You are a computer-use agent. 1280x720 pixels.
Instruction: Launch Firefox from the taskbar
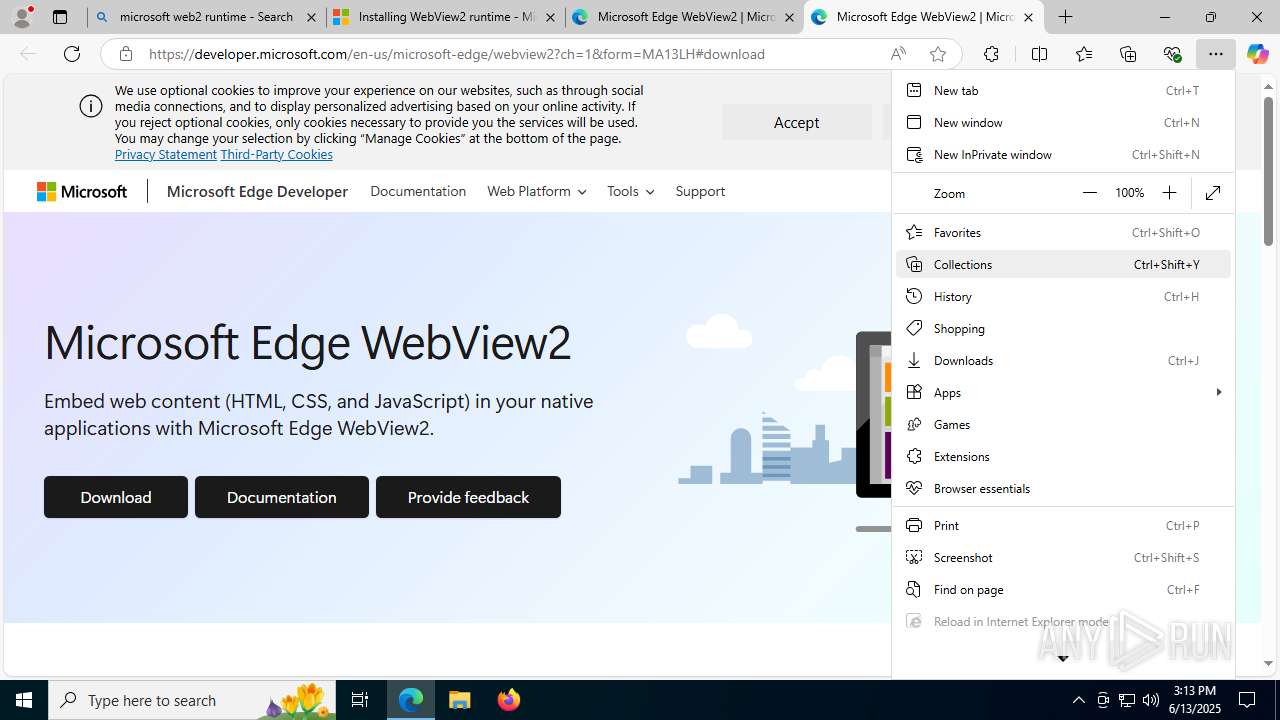click(508, 700)
